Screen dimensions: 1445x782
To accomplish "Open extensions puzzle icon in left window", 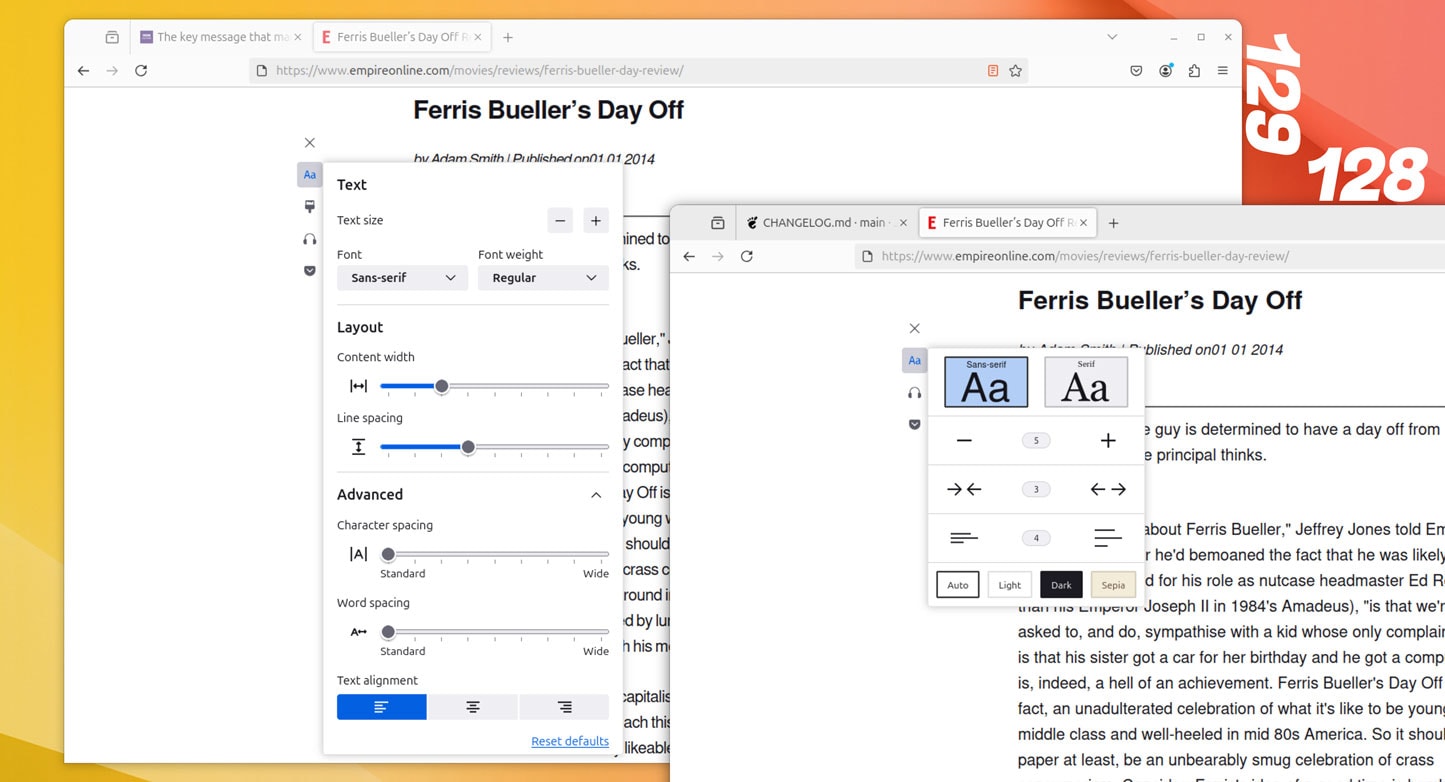I will pyautogui.click(x=1194, y=71).
